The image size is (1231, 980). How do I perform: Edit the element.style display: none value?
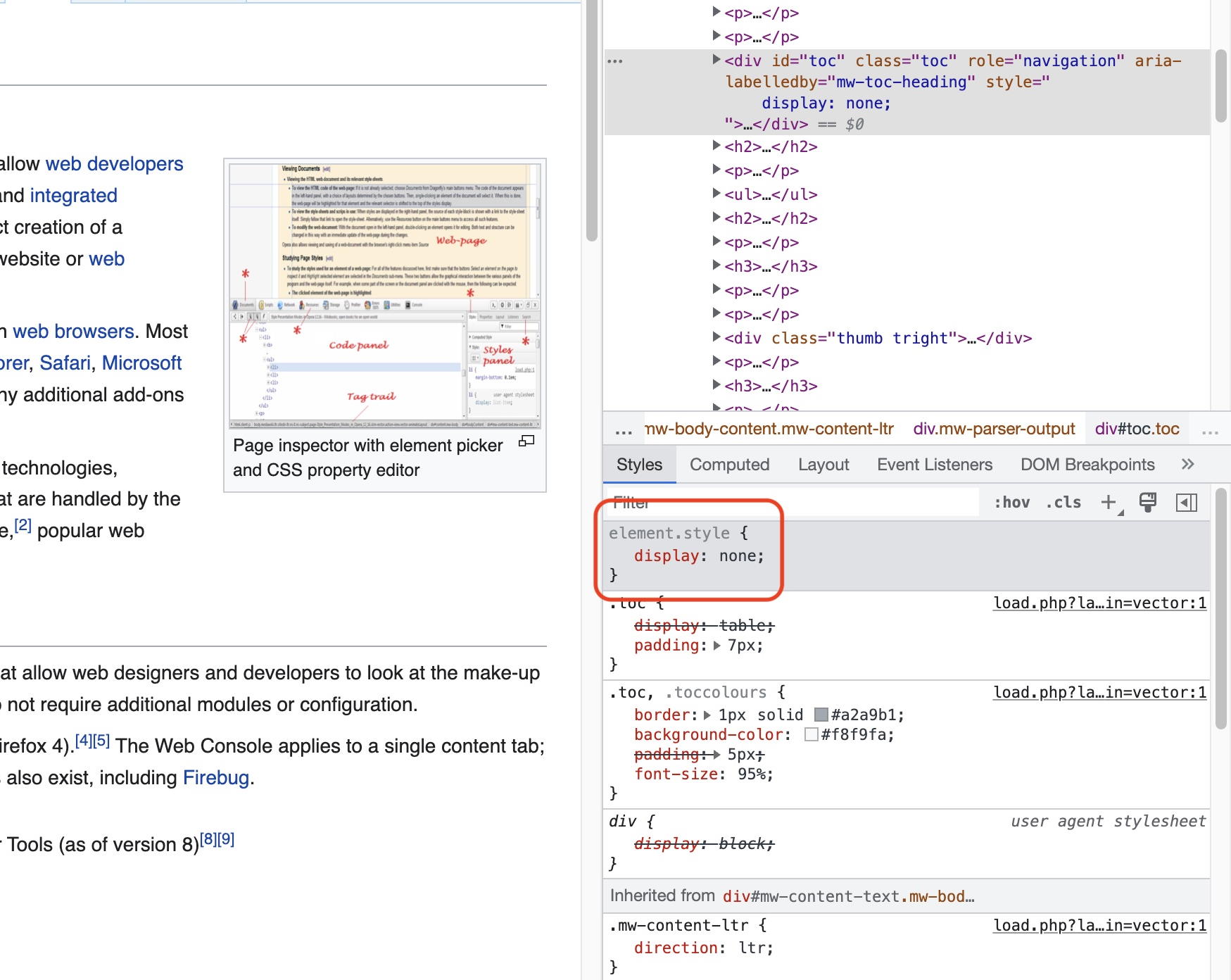[737, 556]
